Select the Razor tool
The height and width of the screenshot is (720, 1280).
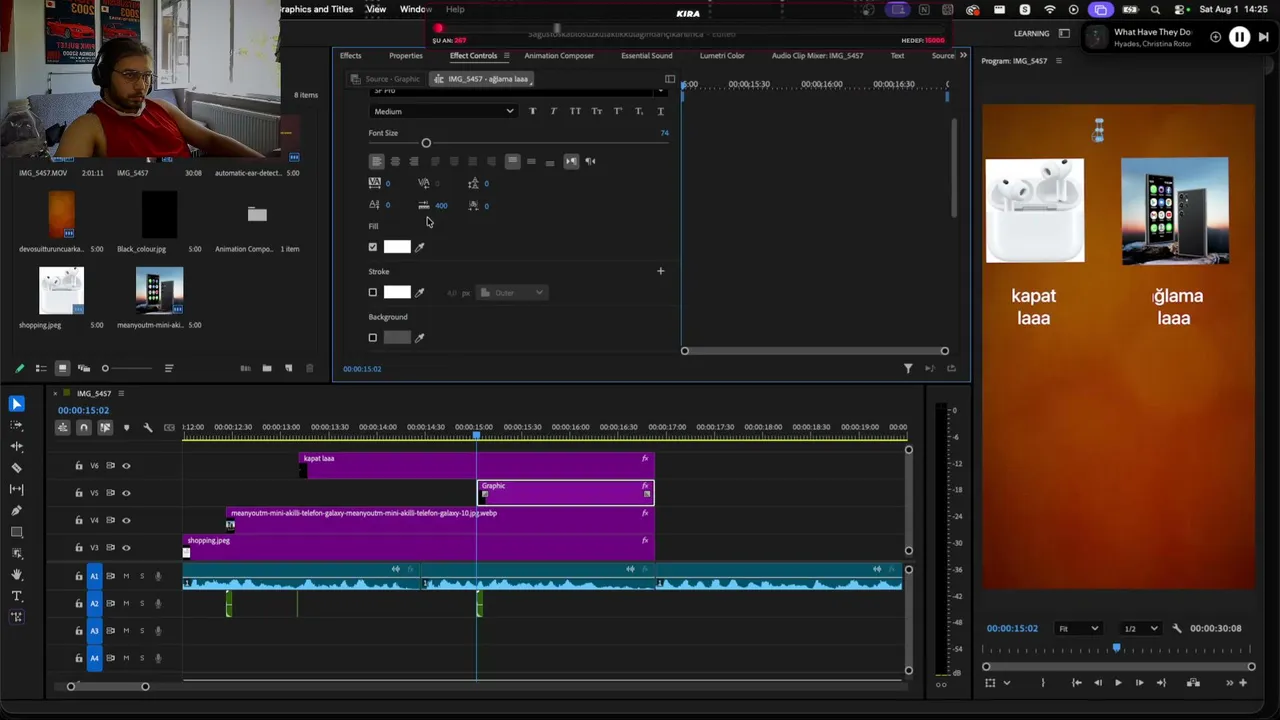click(x=17, y=468)
